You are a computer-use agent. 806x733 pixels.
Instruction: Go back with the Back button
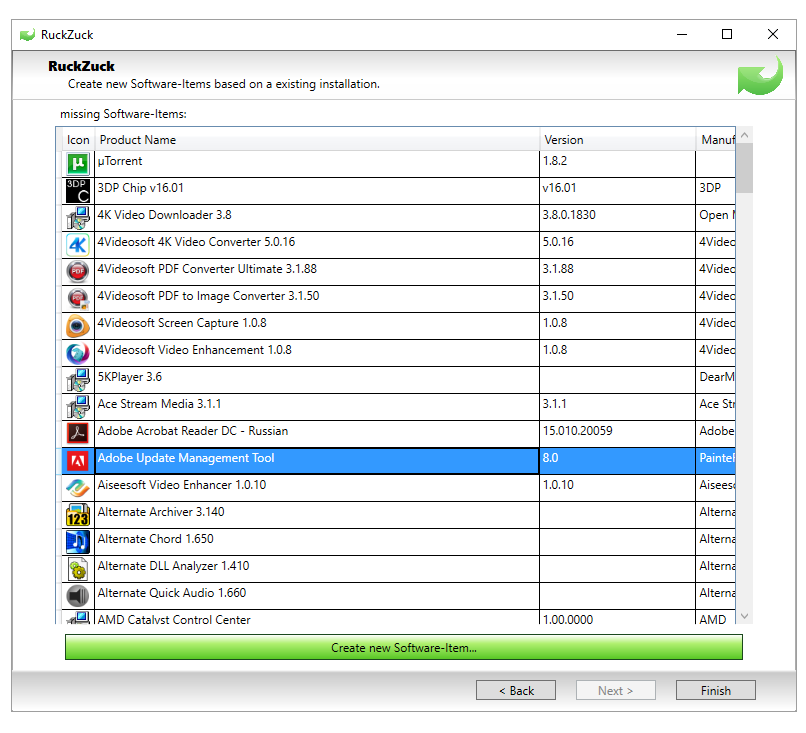516,690
